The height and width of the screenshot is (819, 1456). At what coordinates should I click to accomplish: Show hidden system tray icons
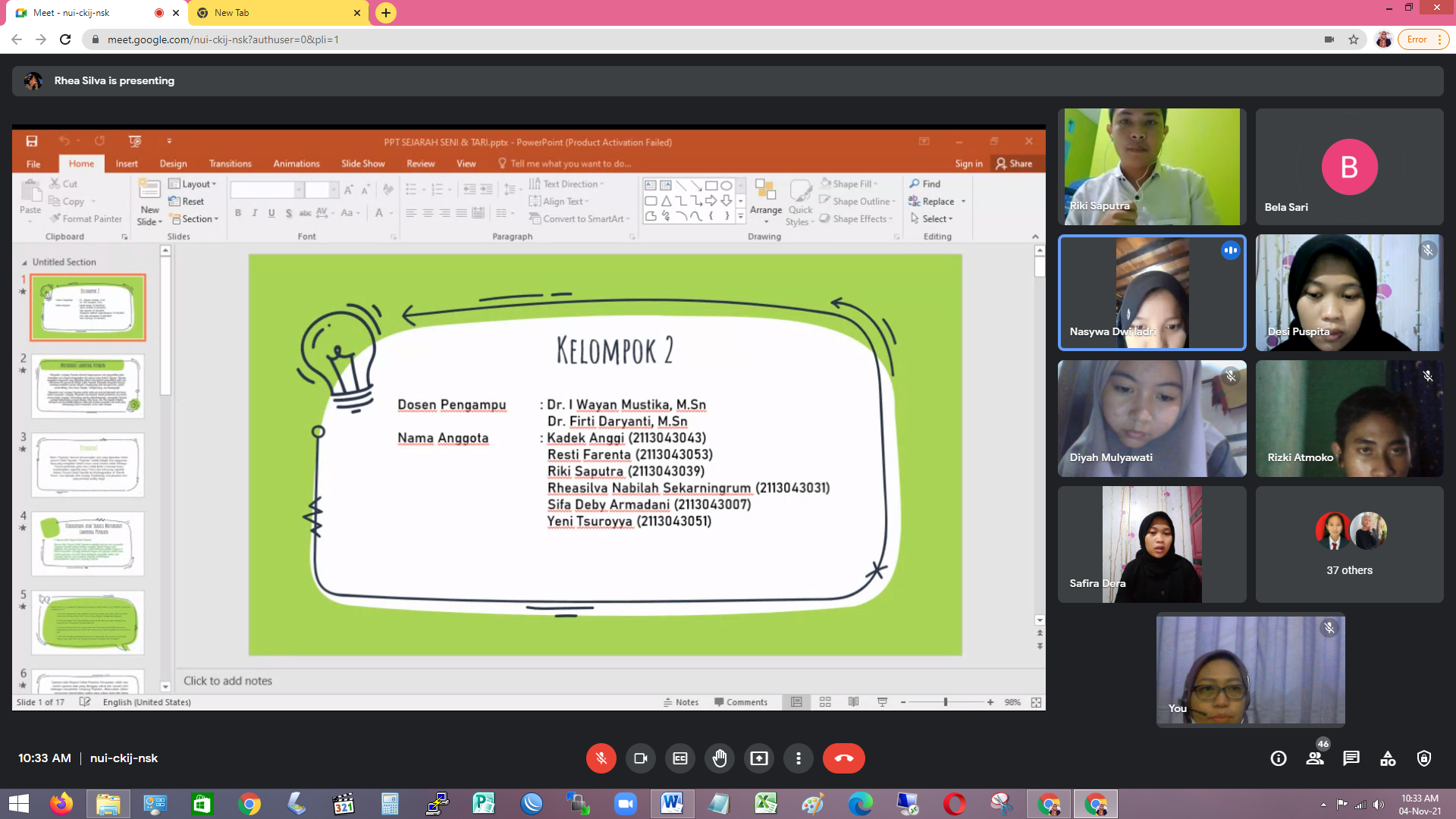tap(1323, 805)
